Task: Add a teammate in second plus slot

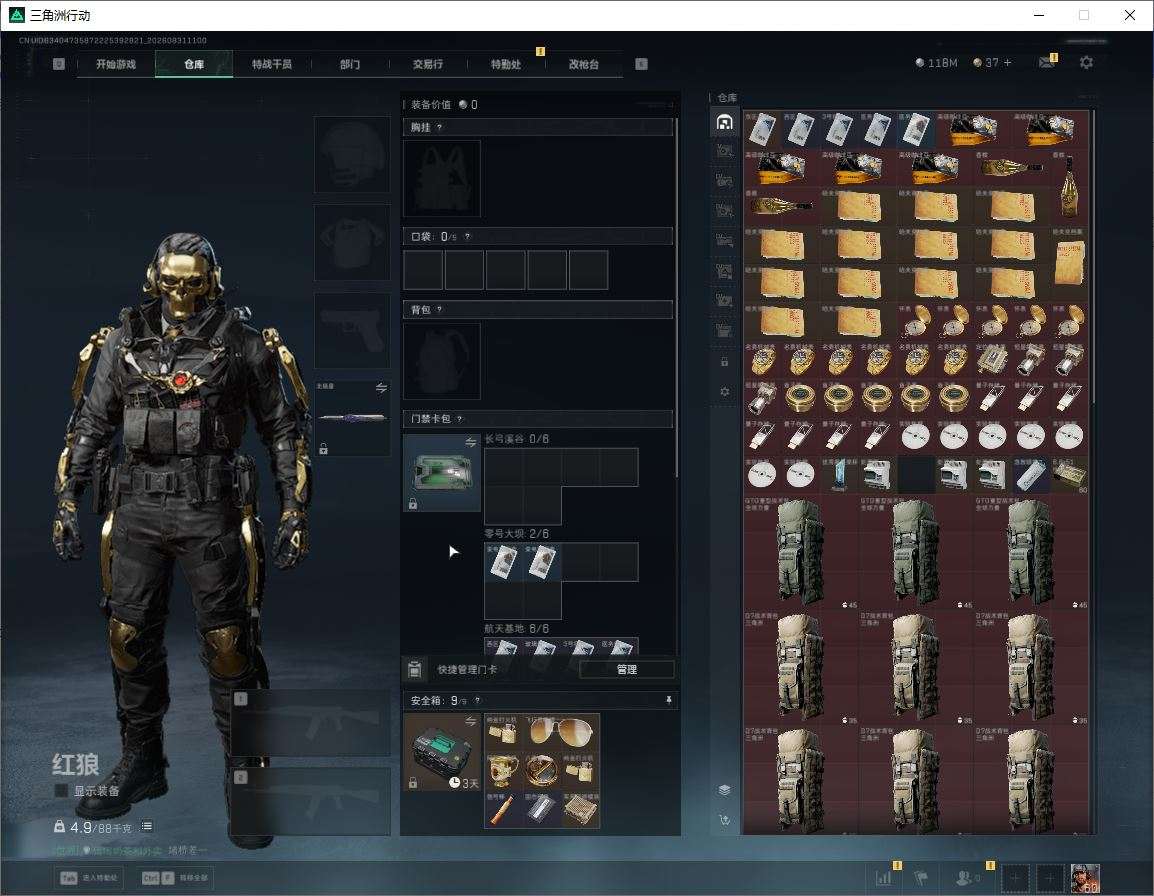Action: pyautogui.click(x=1050, y=877)
